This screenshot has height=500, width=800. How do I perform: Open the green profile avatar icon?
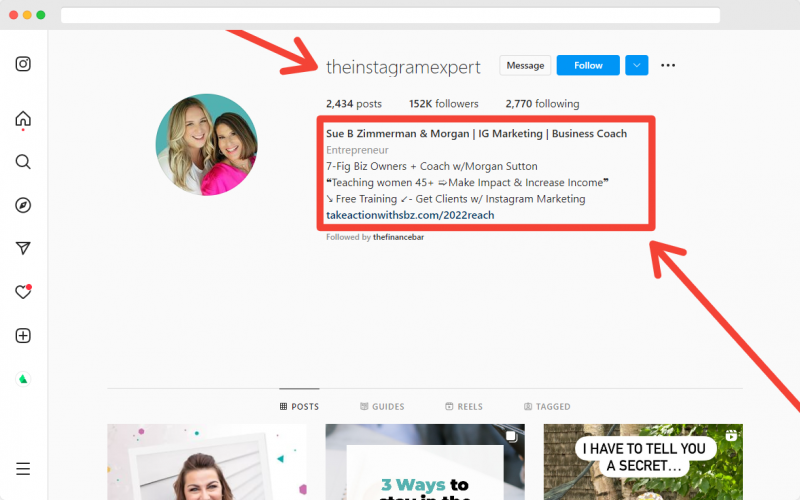point(23,379)
